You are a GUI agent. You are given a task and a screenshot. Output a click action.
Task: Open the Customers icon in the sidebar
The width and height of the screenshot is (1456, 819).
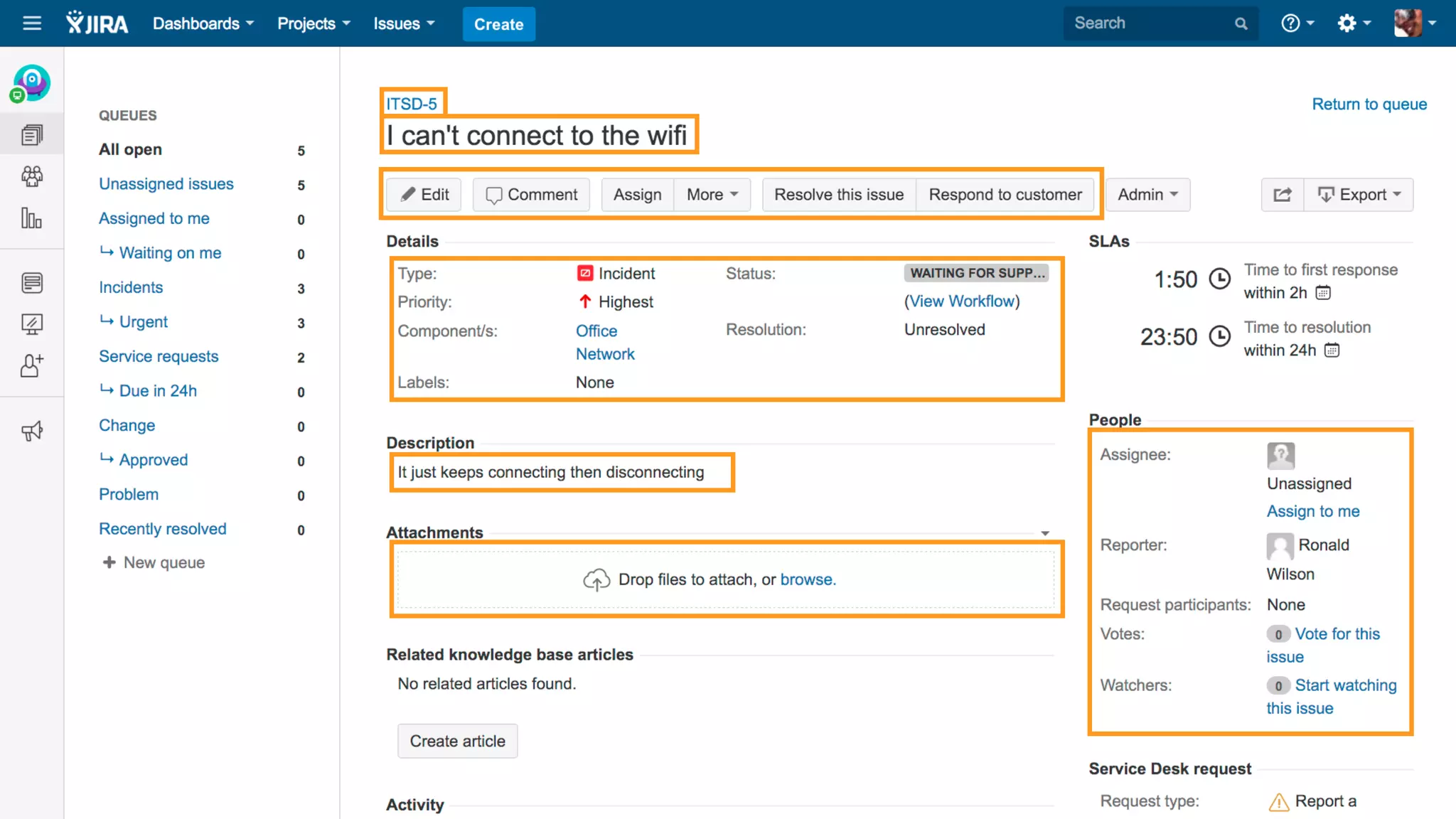tap(32, 176)
